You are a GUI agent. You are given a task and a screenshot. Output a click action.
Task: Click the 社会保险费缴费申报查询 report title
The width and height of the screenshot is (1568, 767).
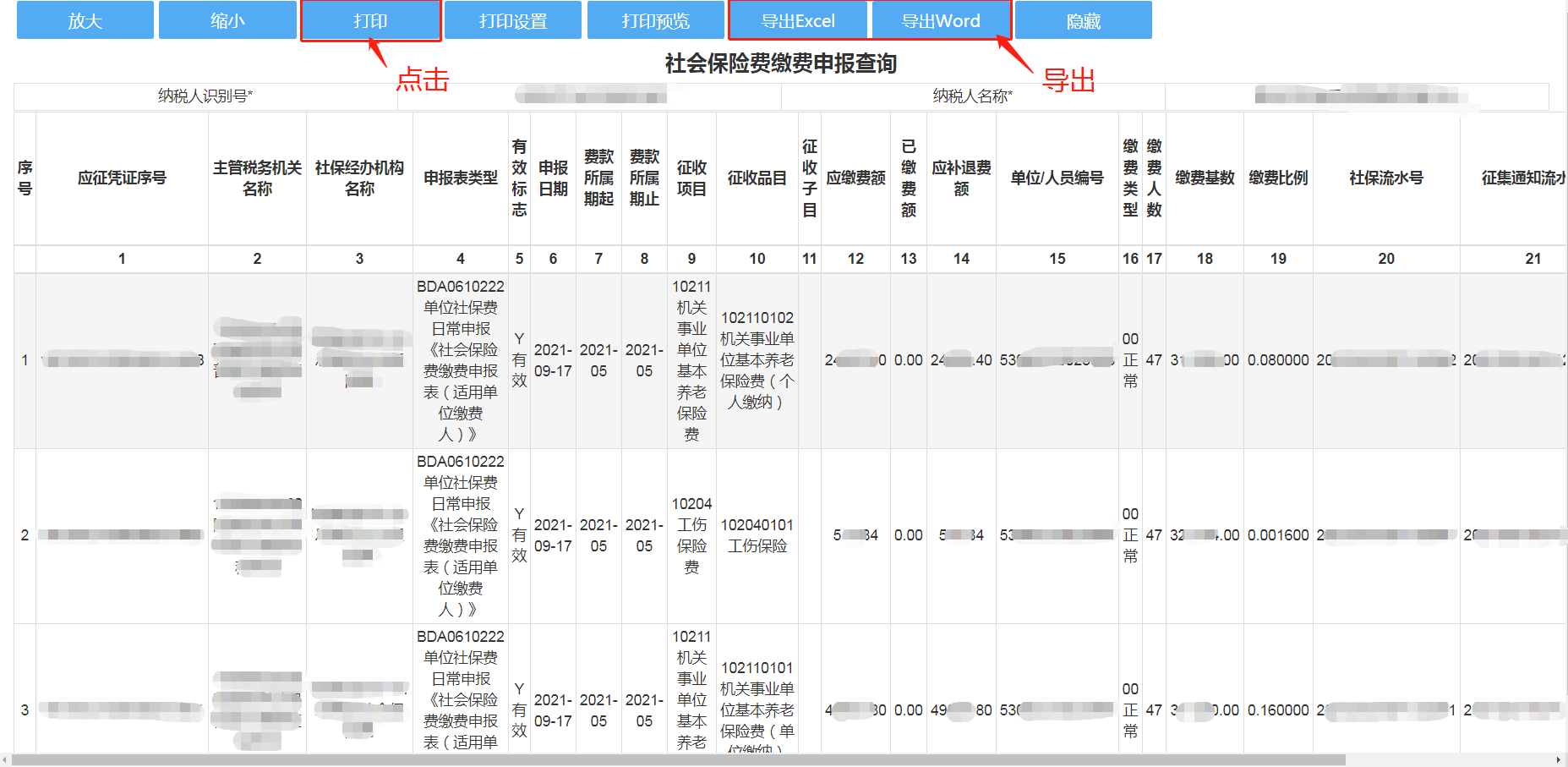tap(780, 63)
